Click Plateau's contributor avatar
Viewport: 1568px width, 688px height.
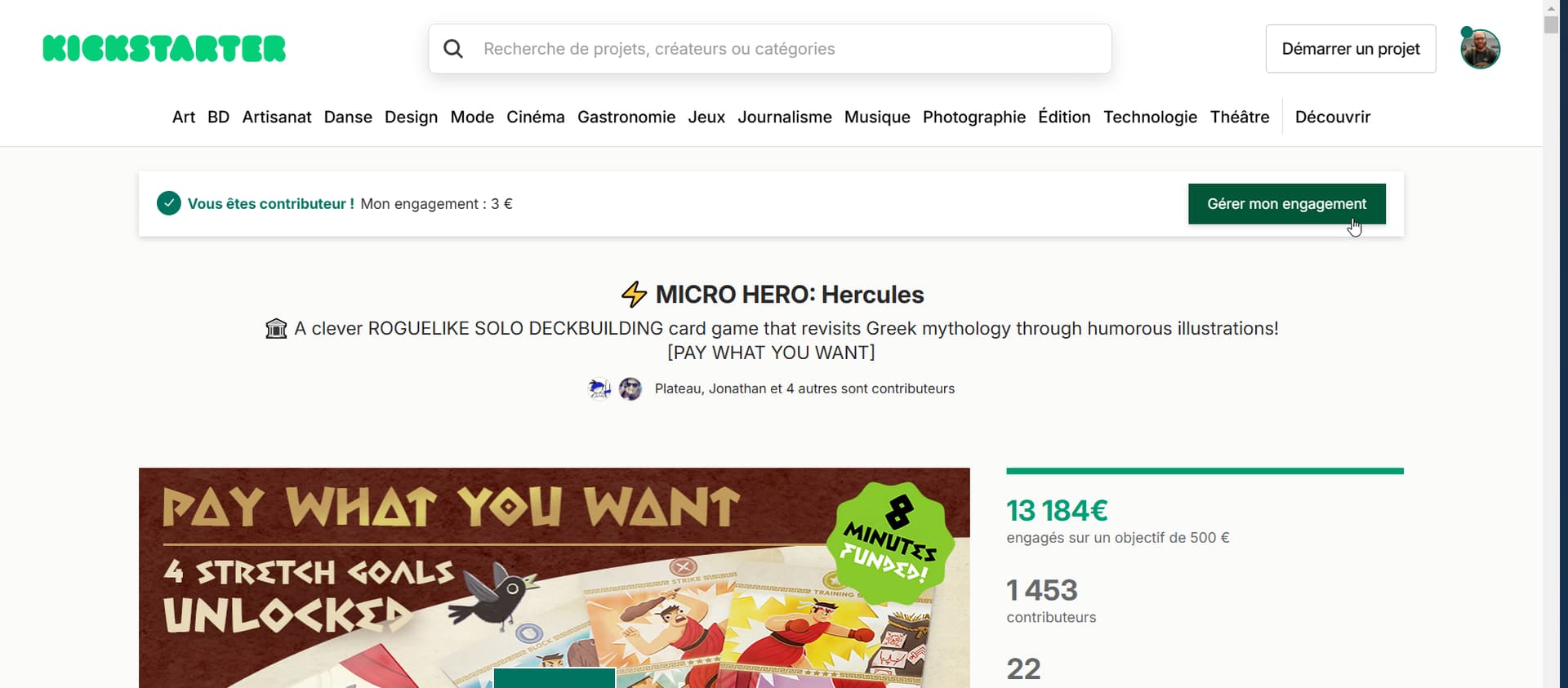[x=599, y=389]
